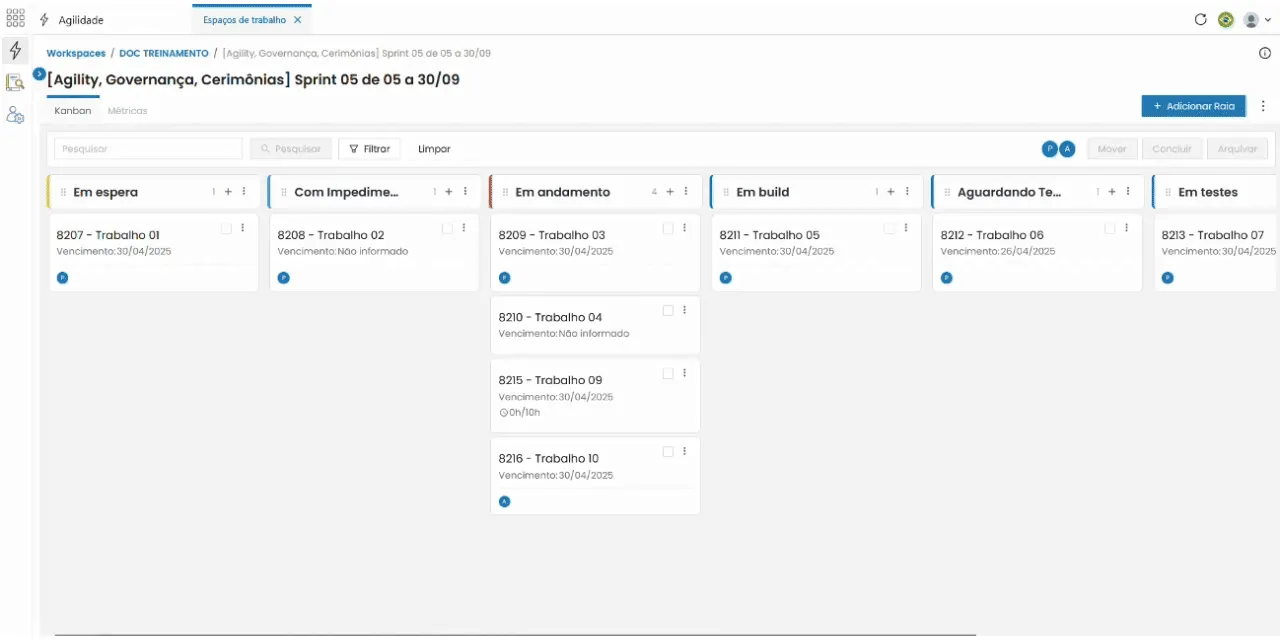Click the Pesquisar search input field
This screenshot has width=1280, height=640.
148,149
